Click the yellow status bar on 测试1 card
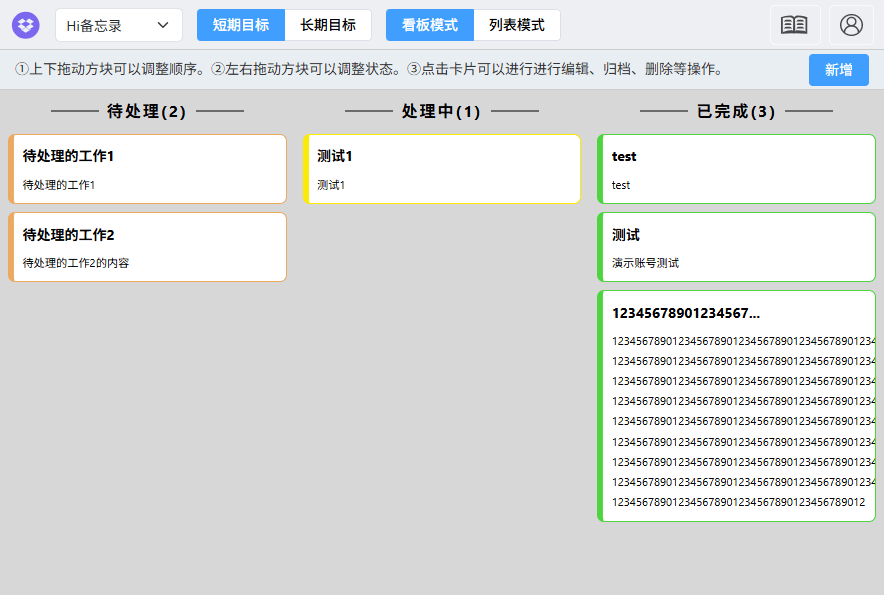884x595 pixels. pos(306,169)
